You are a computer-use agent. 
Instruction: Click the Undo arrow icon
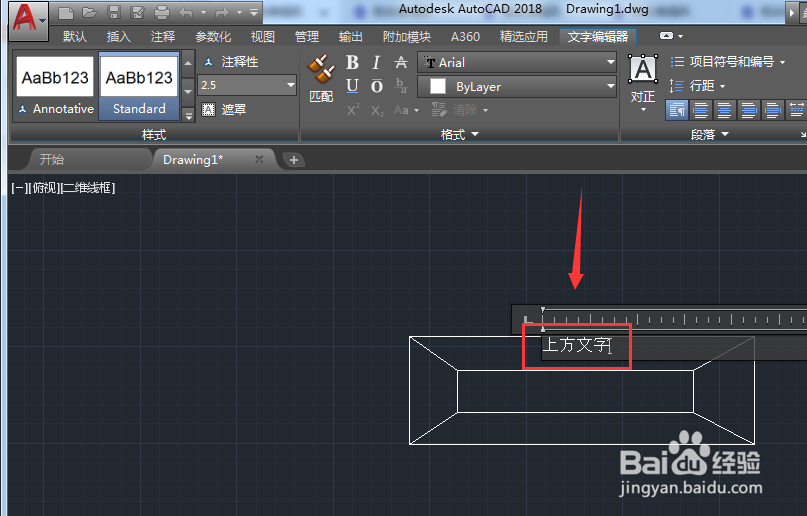(186, 12)
